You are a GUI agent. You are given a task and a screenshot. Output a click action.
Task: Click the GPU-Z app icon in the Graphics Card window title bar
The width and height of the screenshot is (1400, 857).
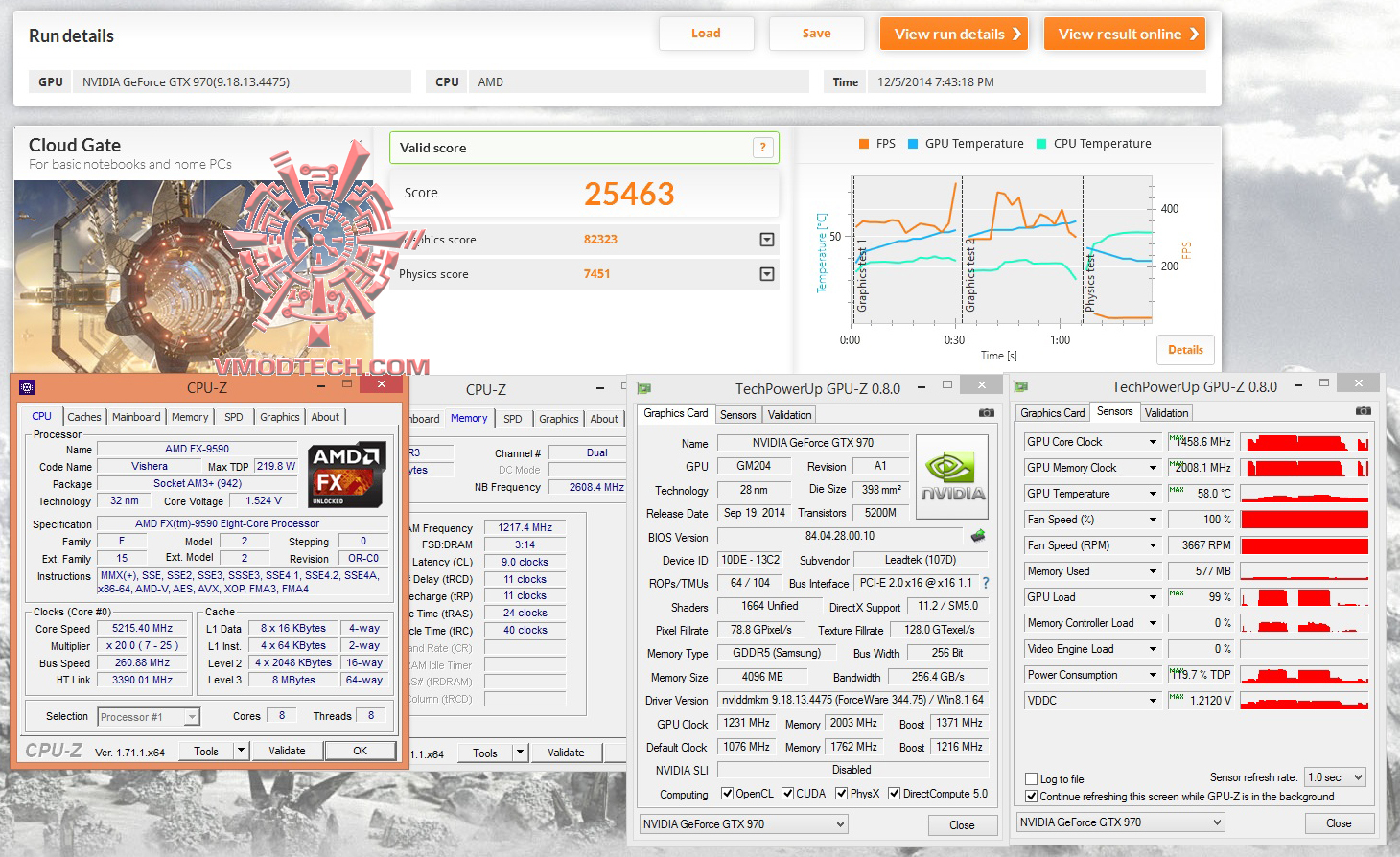(x=644, y=388)
